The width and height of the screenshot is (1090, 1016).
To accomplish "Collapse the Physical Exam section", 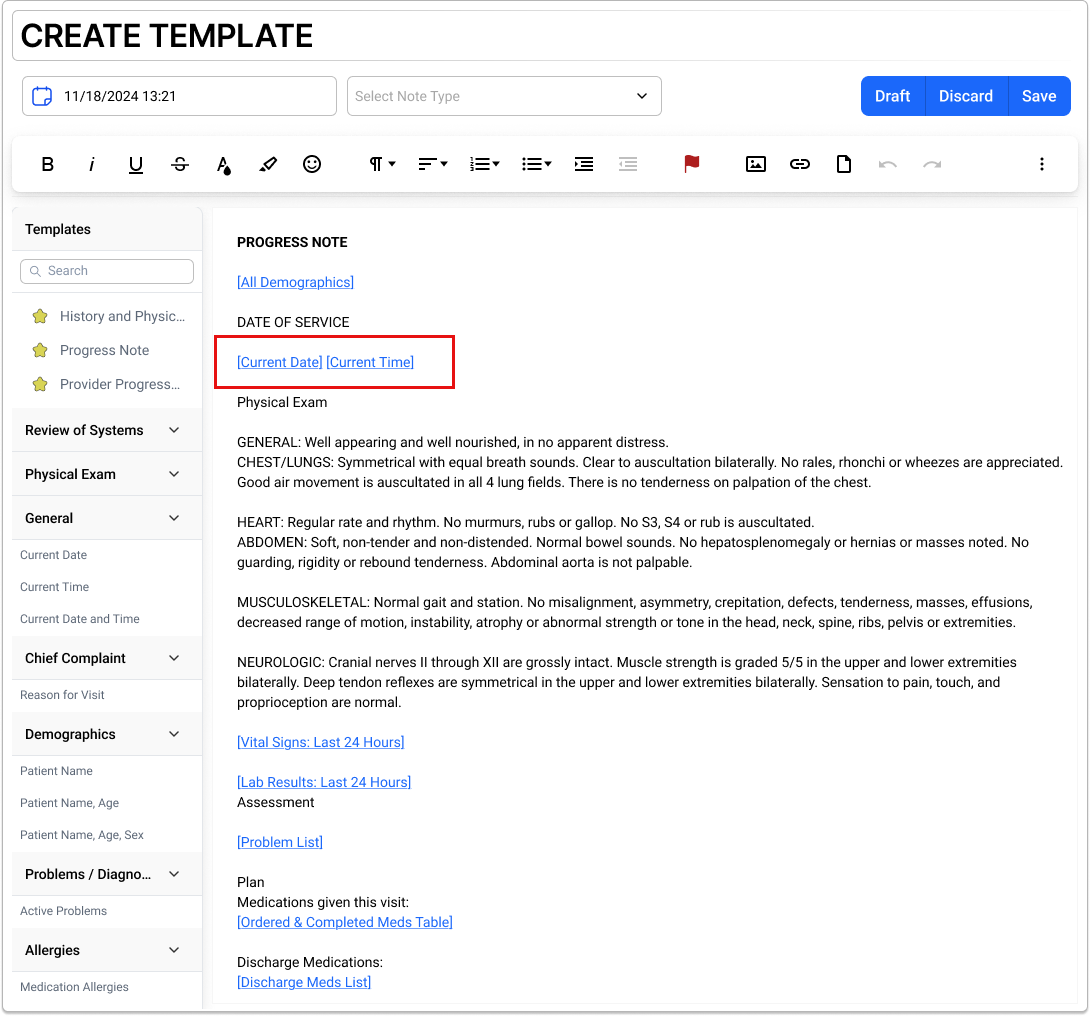I will pyautogui.click(x=106, y=473).
